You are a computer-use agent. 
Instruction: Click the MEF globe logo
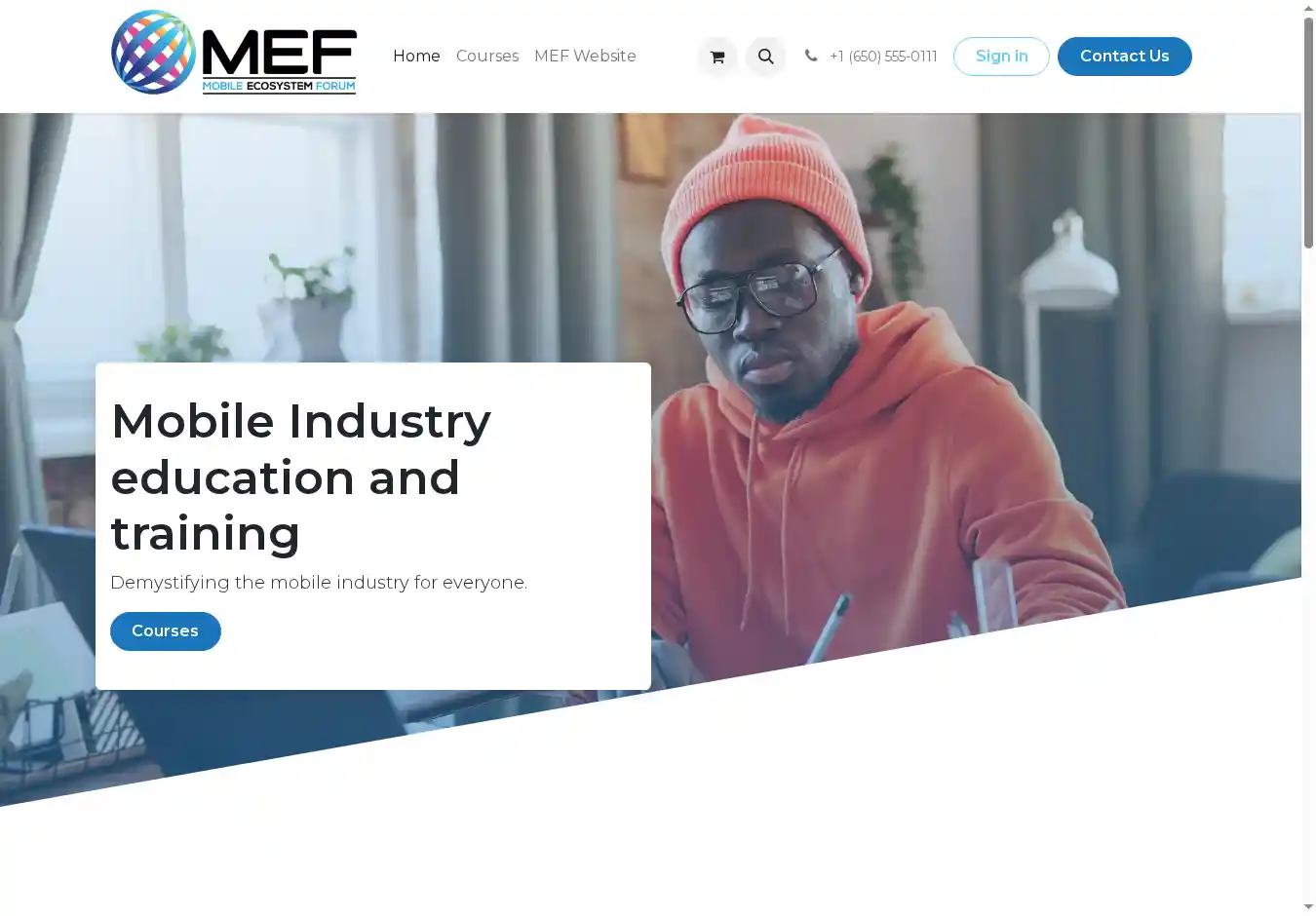[154, 53]
